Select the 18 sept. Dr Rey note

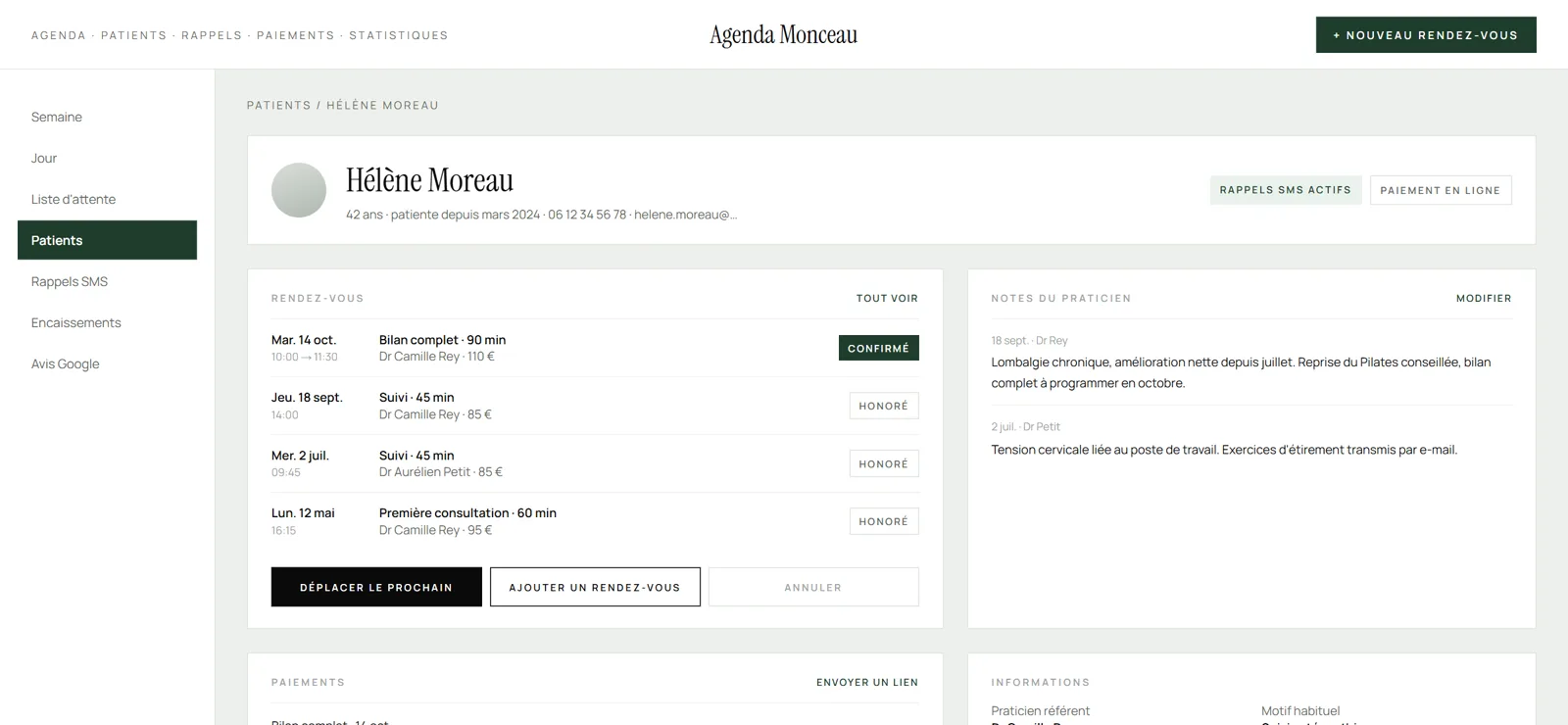[x=1251, y=362]
